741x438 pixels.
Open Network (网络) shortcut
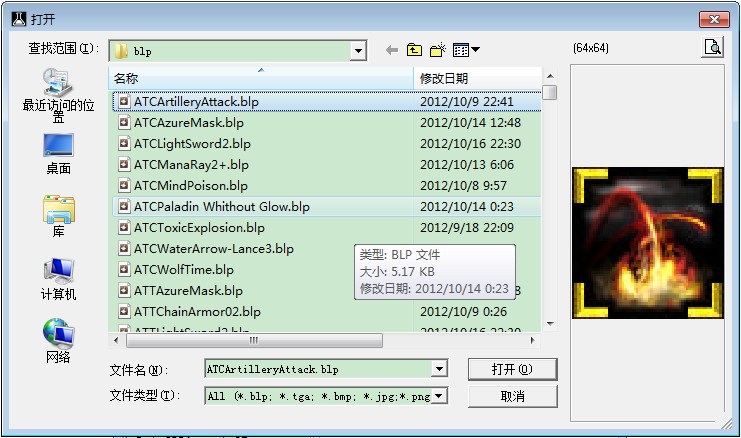click(x=58, y=341)
